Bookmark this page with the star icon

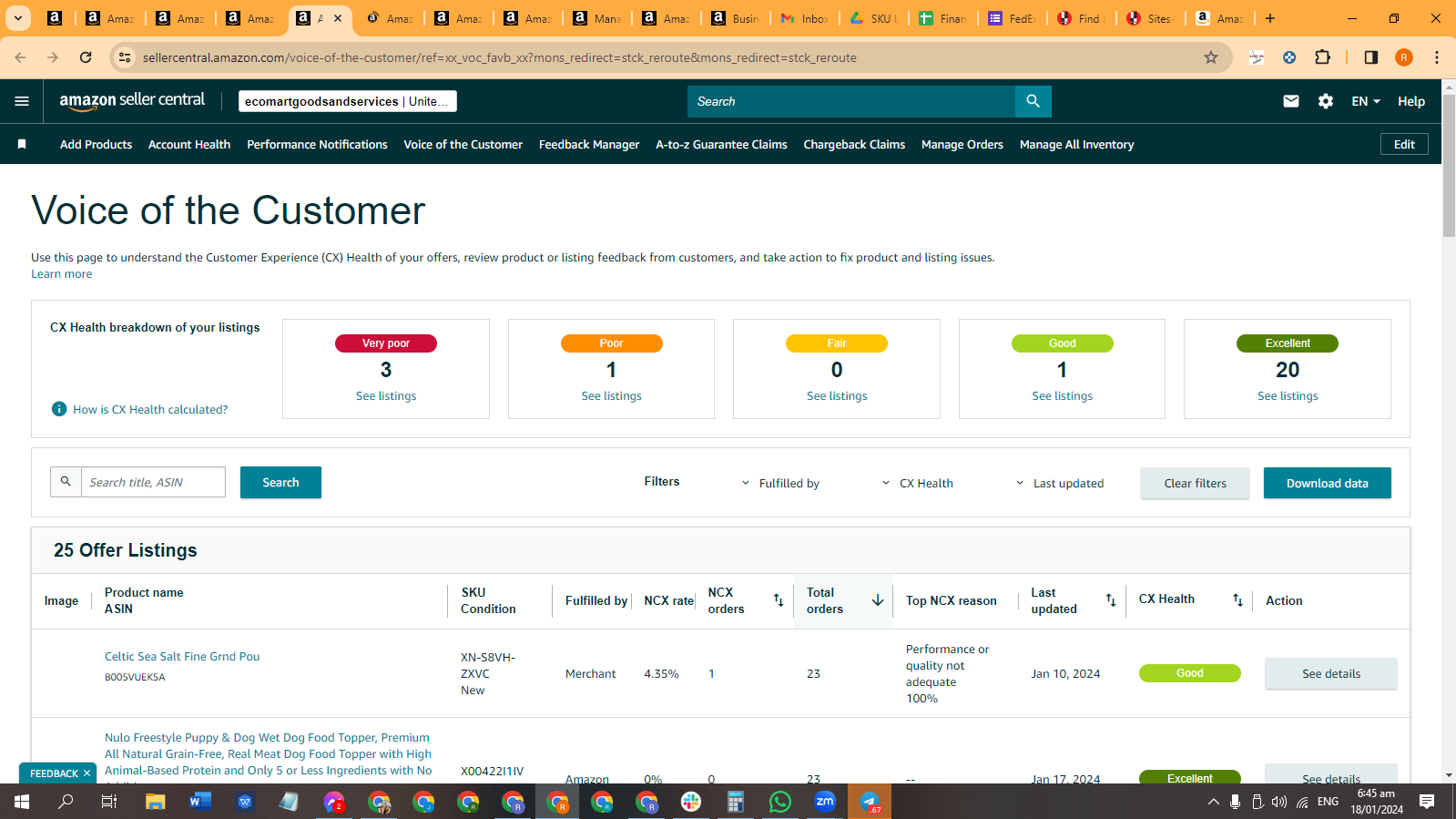coord(1211,57)
